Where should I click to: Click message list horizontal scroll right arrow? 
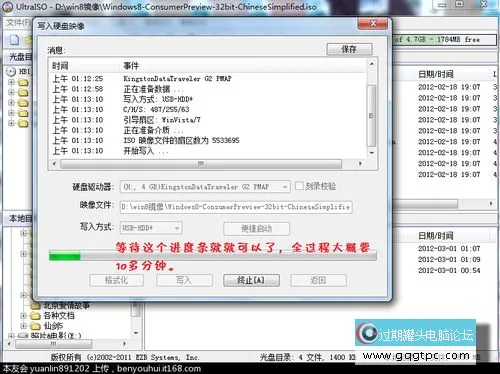click(x=360, y=164)
